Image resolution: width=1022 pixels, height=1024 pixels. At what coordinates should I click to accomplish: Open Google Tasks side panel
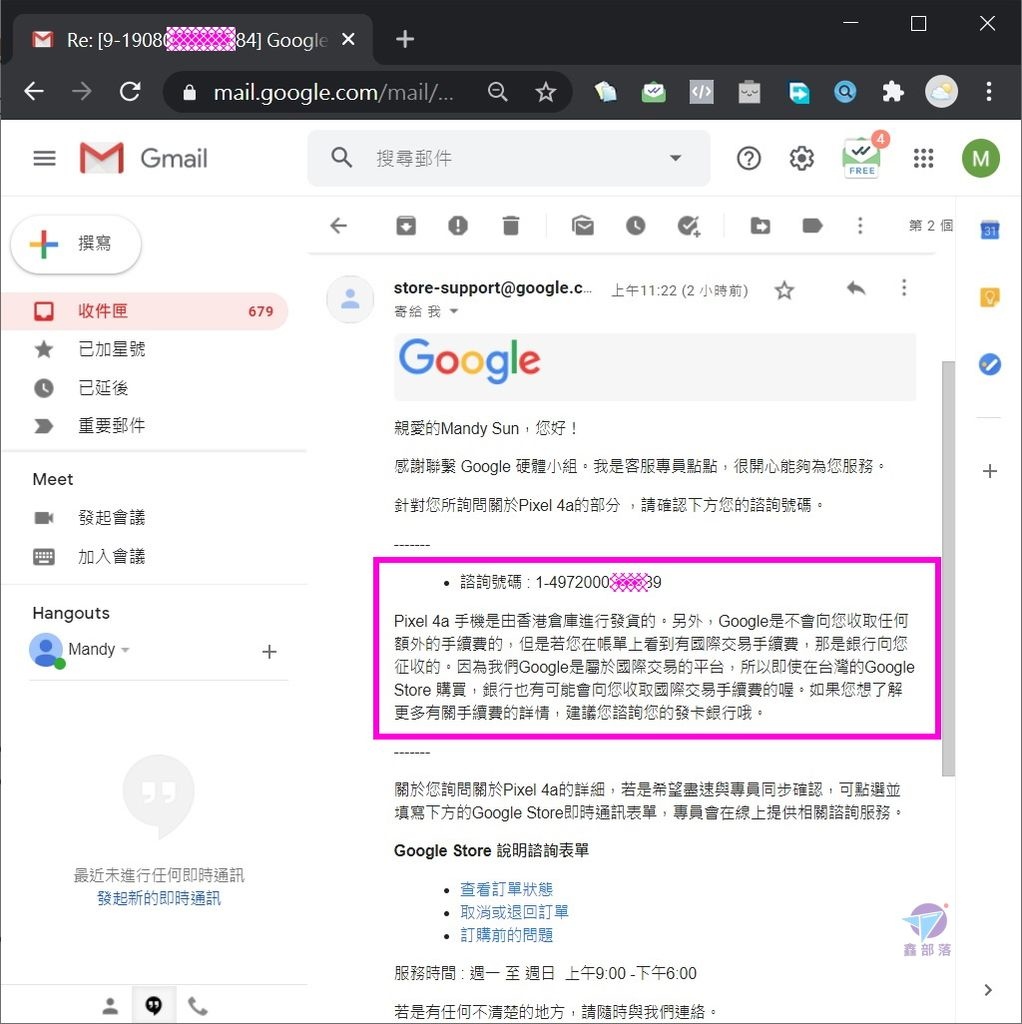[990, 364]
